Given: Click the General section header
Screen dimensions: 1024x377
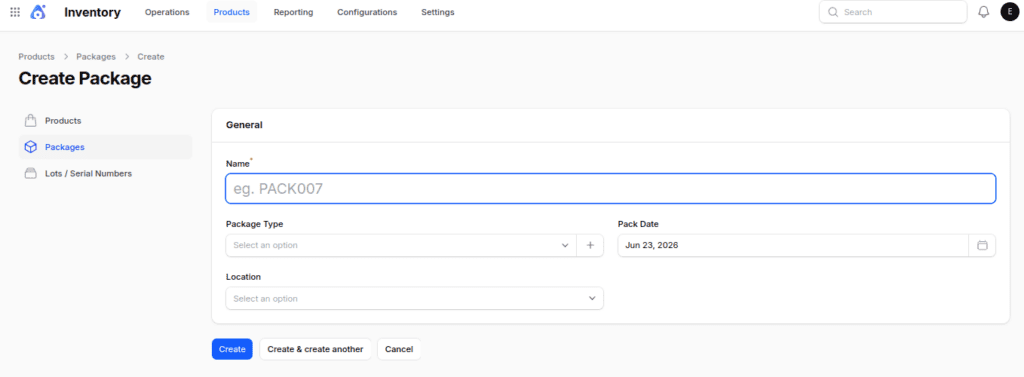Looking at the screenshot, I should (244, 125).
